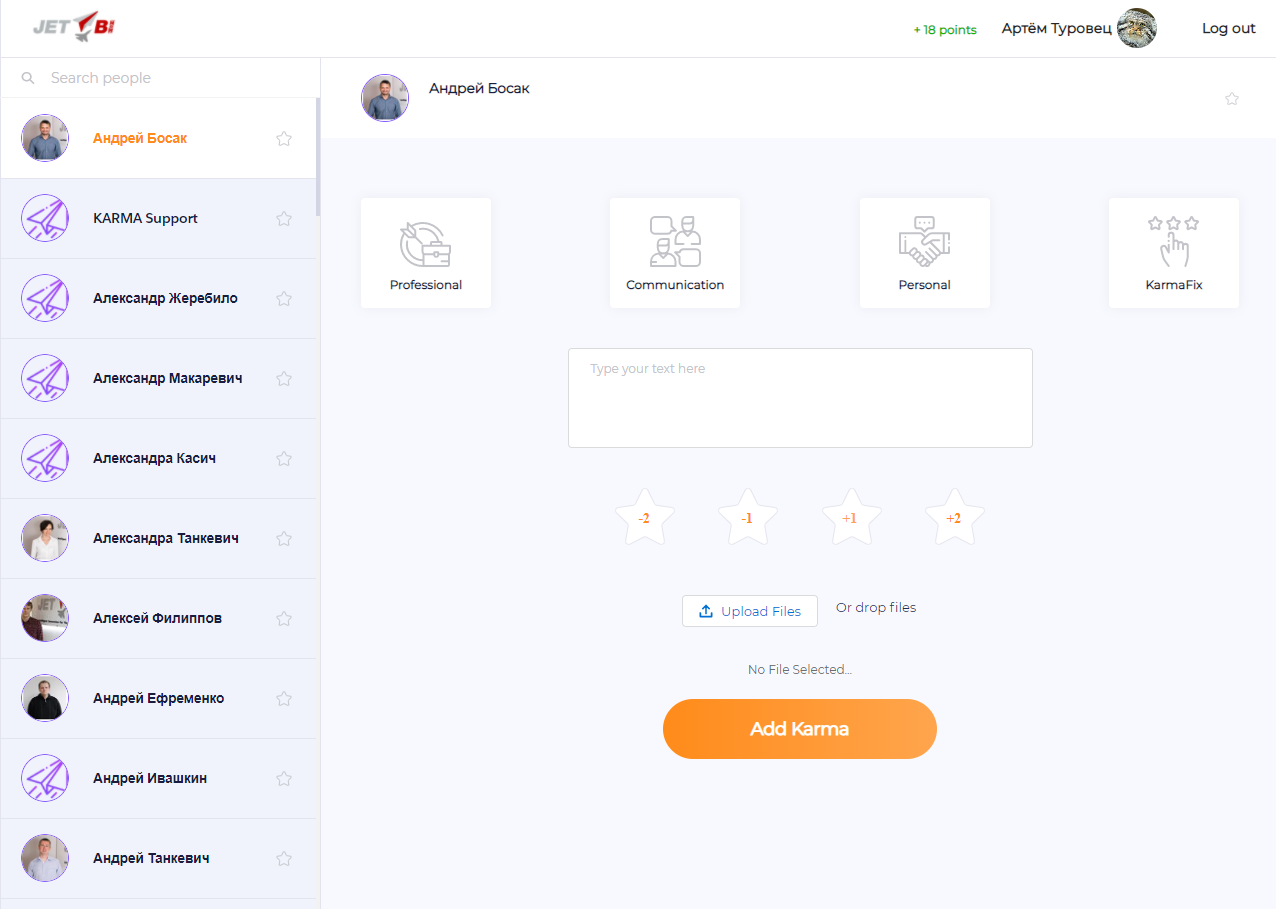Choose the -1 karma star rating
This screenshot has height=909, width=1276.
coord(747,518)
